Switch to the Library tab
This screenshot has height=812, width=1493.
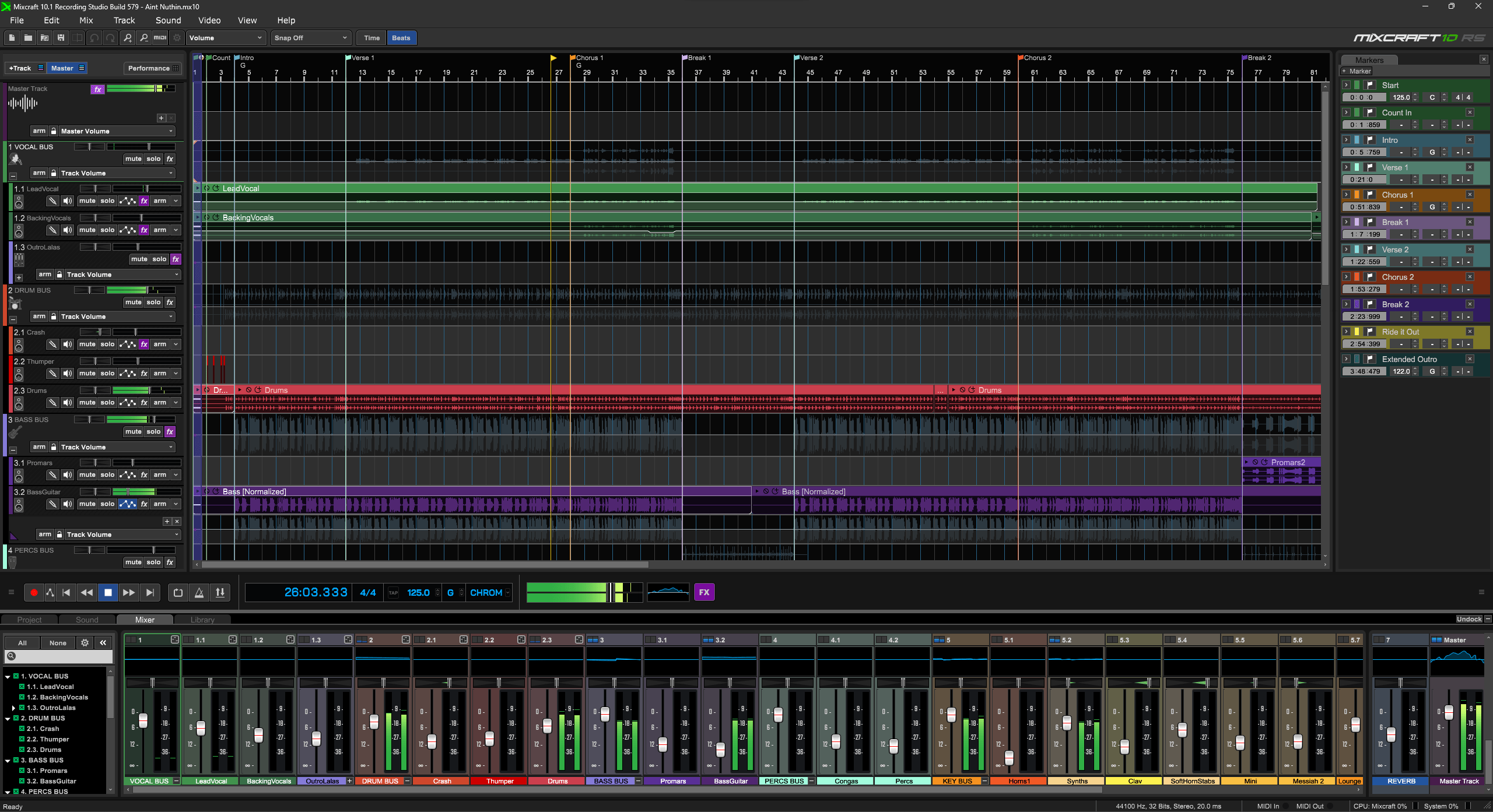click(x=202, y=620)
